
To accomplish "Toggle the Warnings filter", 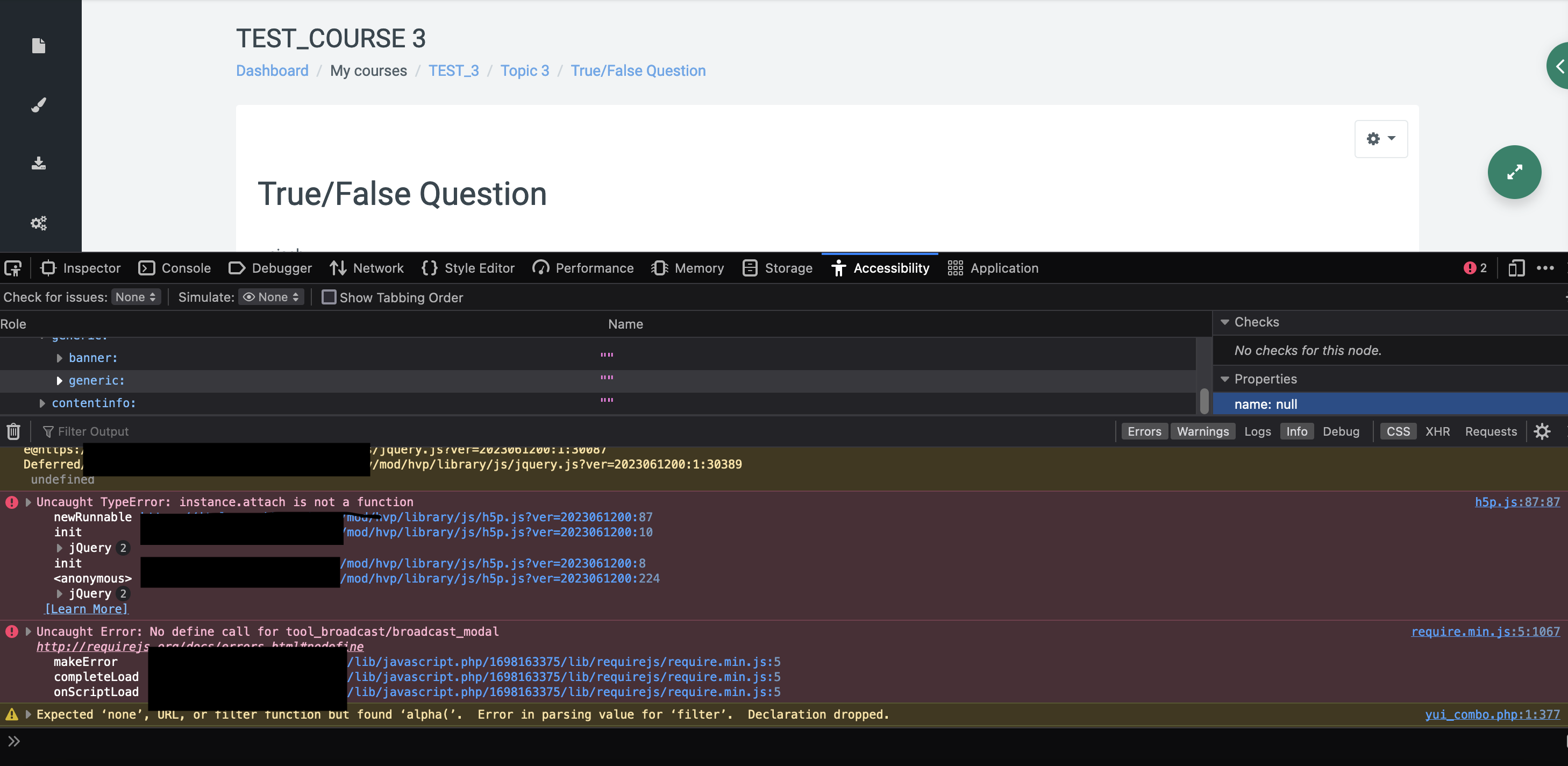I will [x=1202, y=431].
